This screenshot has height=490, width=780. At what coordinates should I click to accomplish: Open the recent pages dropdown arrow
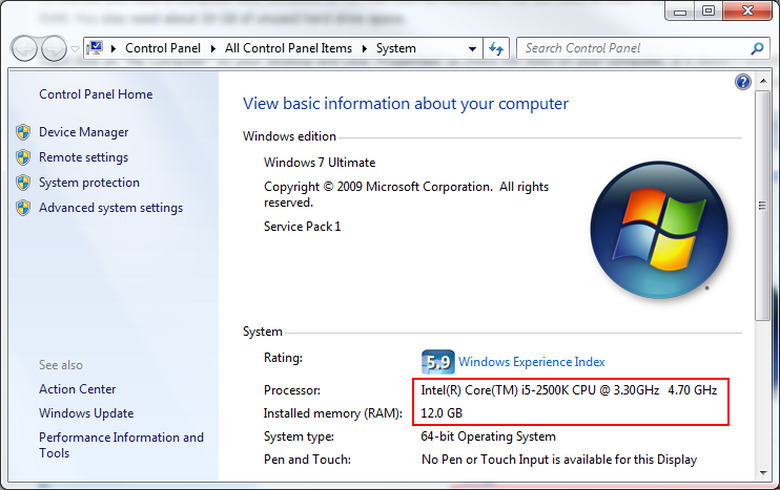pyautogui.click(x=75, y=48)
